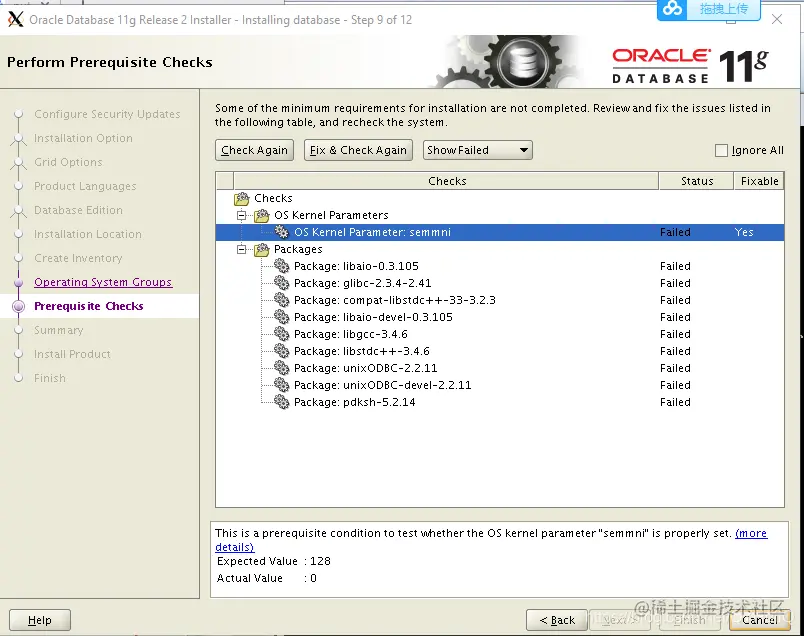Click gear icon next to libaio-0.3.105 package

[282, 266]
